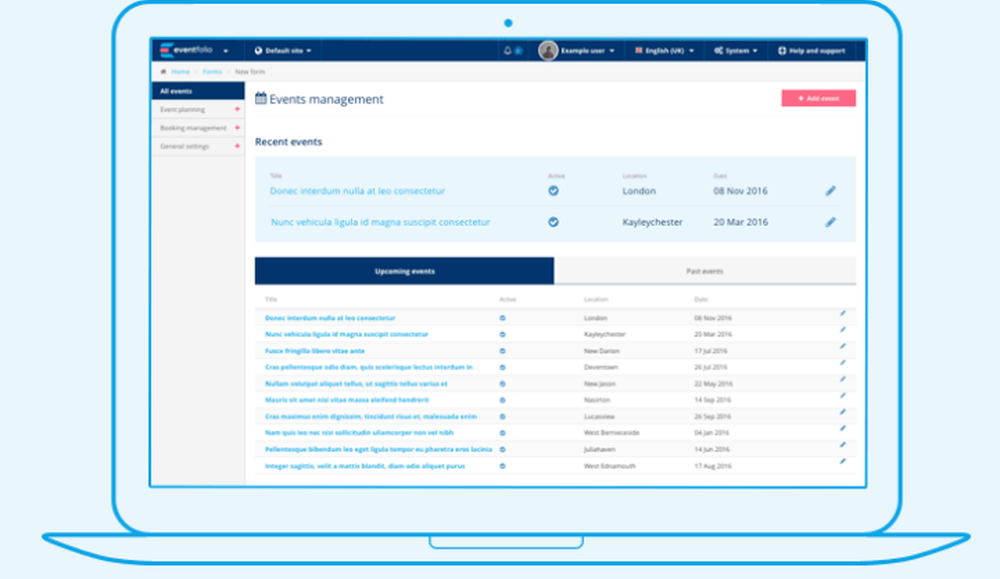Screen dimensions: 1000x579
Task: Click the Events management calendar icon
Action: coord(261,98)
